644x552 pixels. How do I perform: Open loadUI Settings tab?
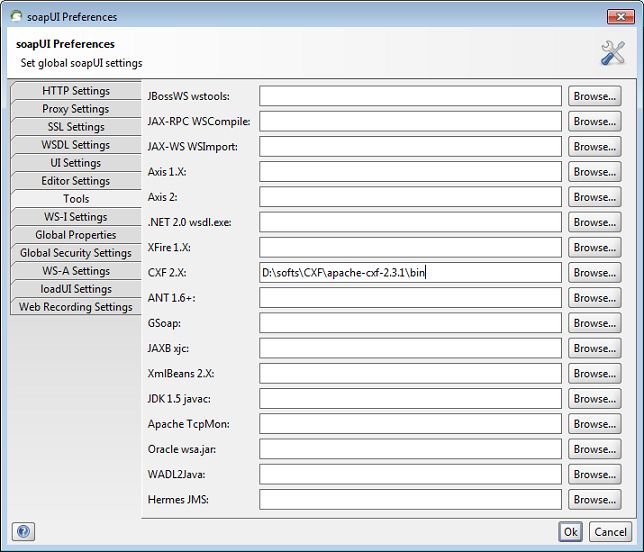tap(76, 289)
